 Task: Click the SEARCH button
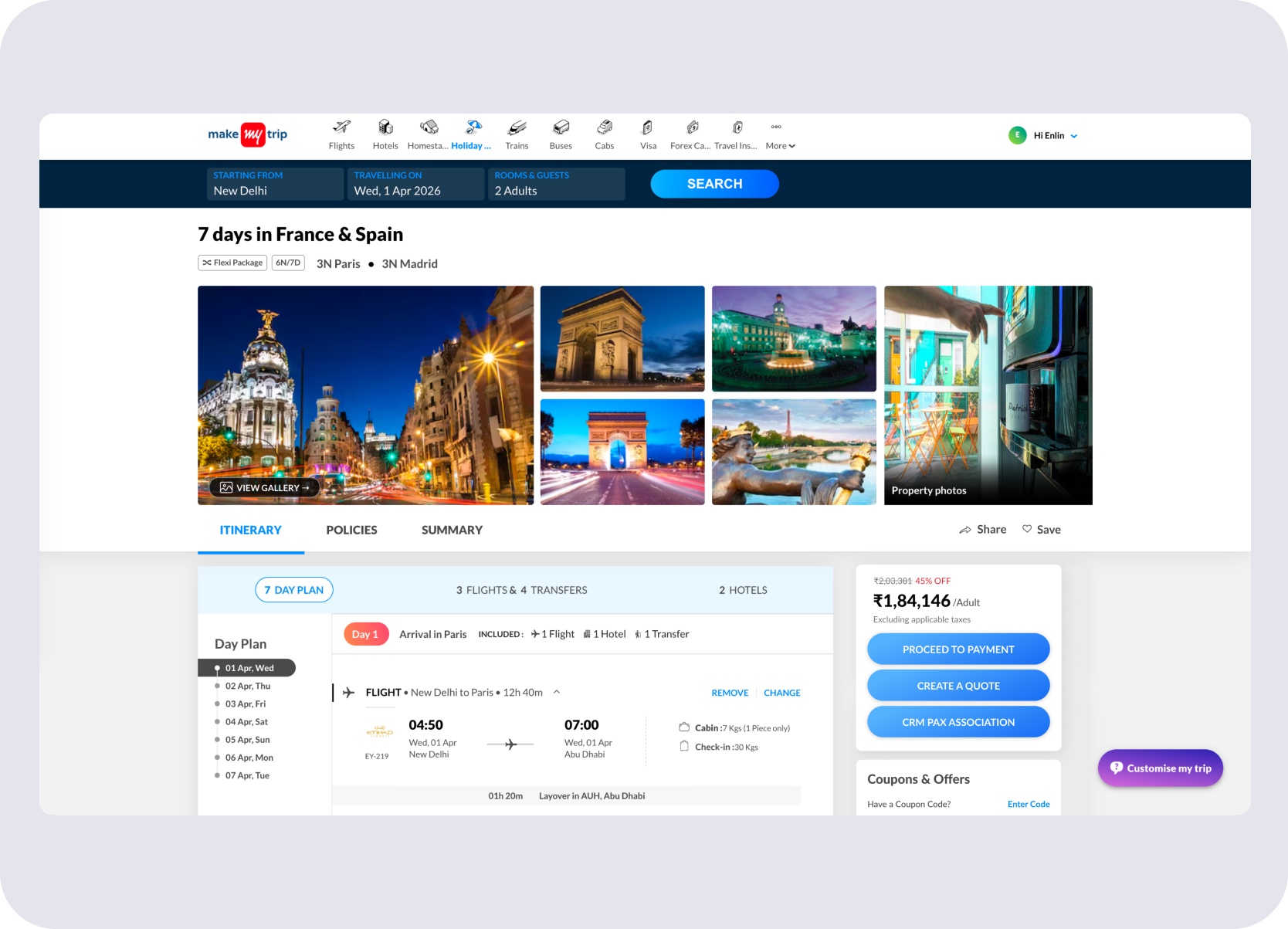pyautogui.click(x=714, y=184)
